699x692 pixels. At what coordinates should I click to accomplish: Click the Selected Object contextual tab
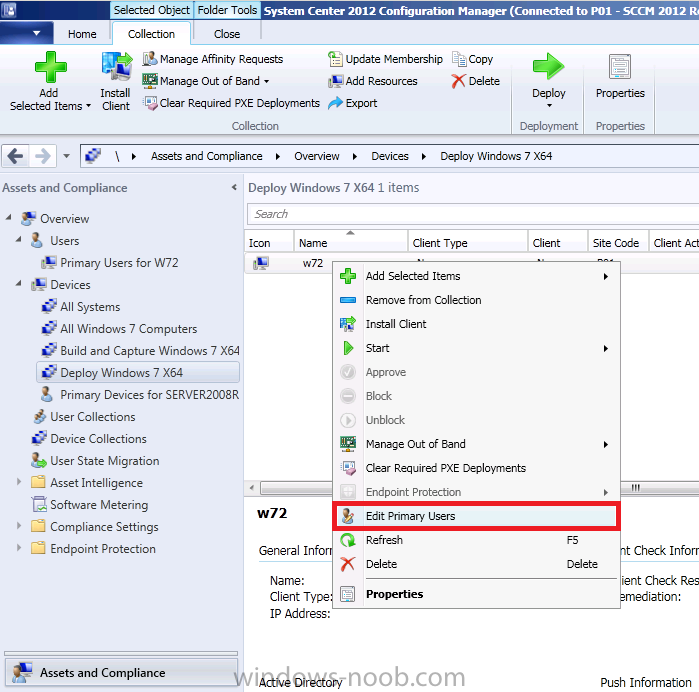click(x=152, y=10)
